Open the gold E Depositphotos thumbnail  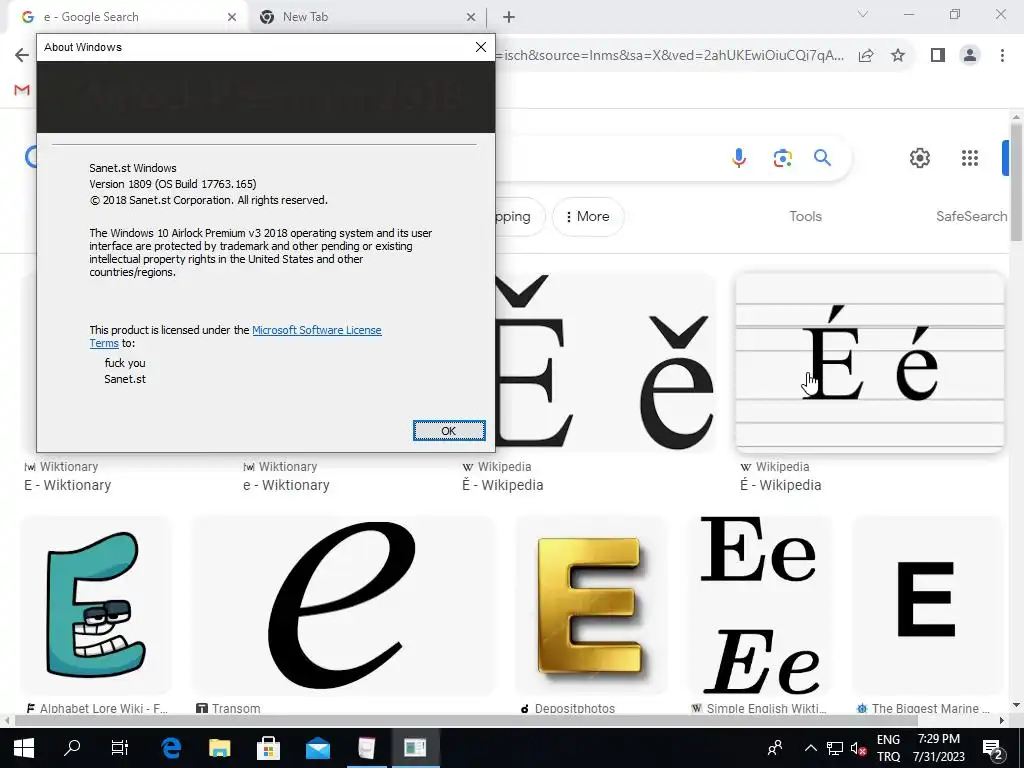coord(591,605)
